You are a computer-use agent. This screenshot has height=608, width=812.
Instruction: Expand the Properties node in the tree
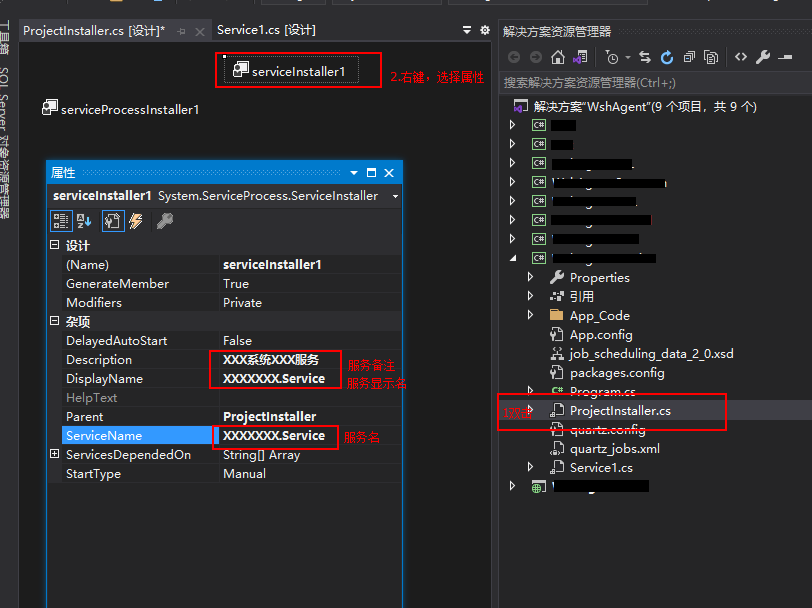point(530,277)
